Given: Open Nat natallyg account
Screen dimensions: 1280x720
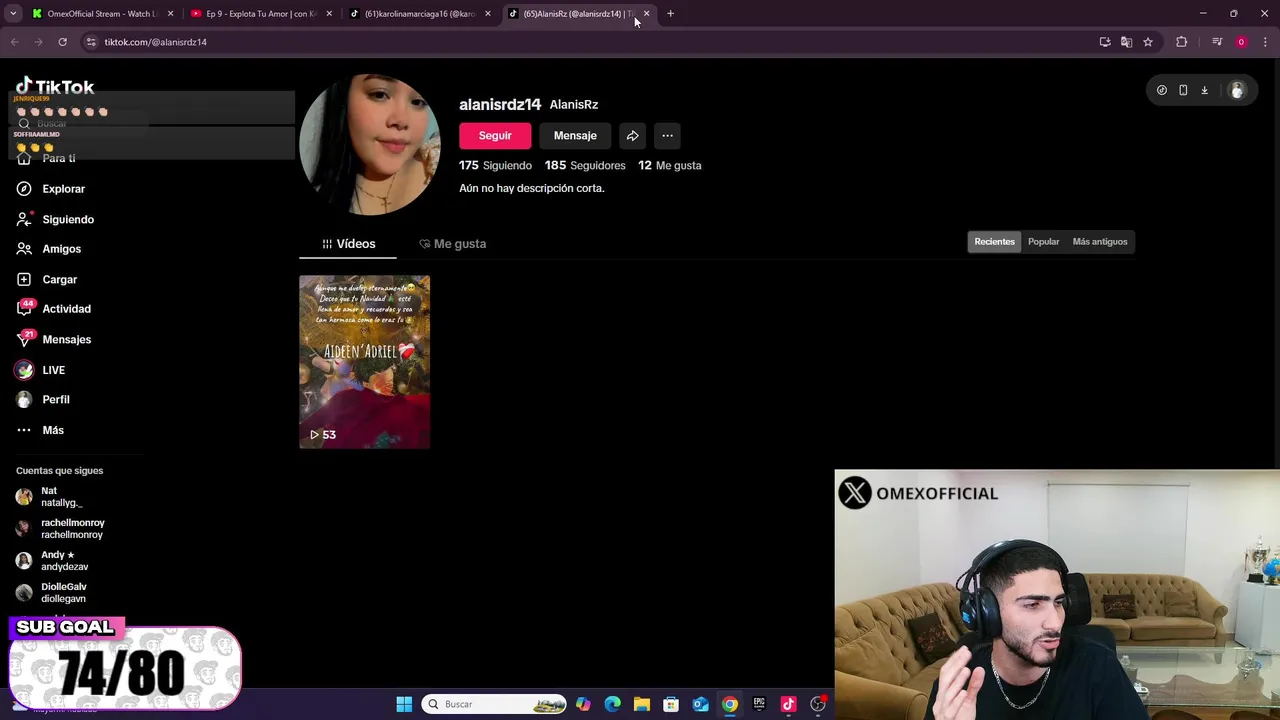Looking at the screenshot, I should 62,497.
